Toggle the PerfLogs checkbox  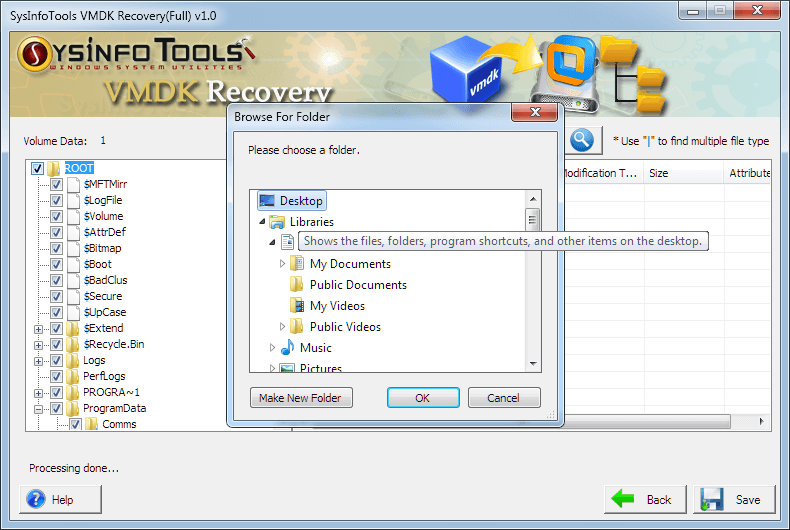pyautogui.click(x=57, y=376)
